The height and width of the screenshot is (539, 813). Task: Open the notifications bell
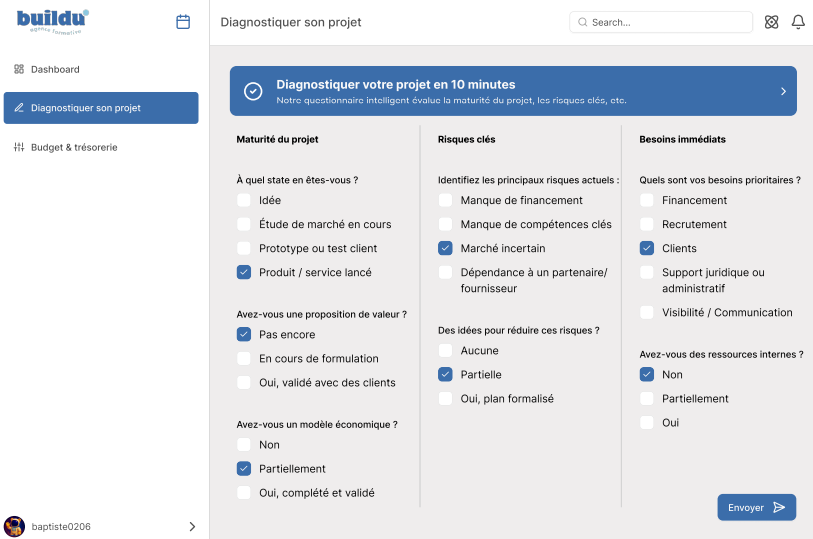pyautogui.click(x=798, y=22)
